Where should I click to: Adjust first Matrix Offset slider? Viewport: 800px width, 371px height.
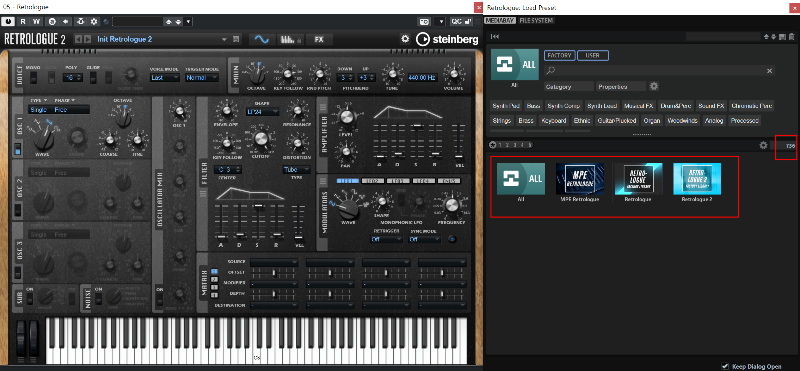[x=273, y=273]
